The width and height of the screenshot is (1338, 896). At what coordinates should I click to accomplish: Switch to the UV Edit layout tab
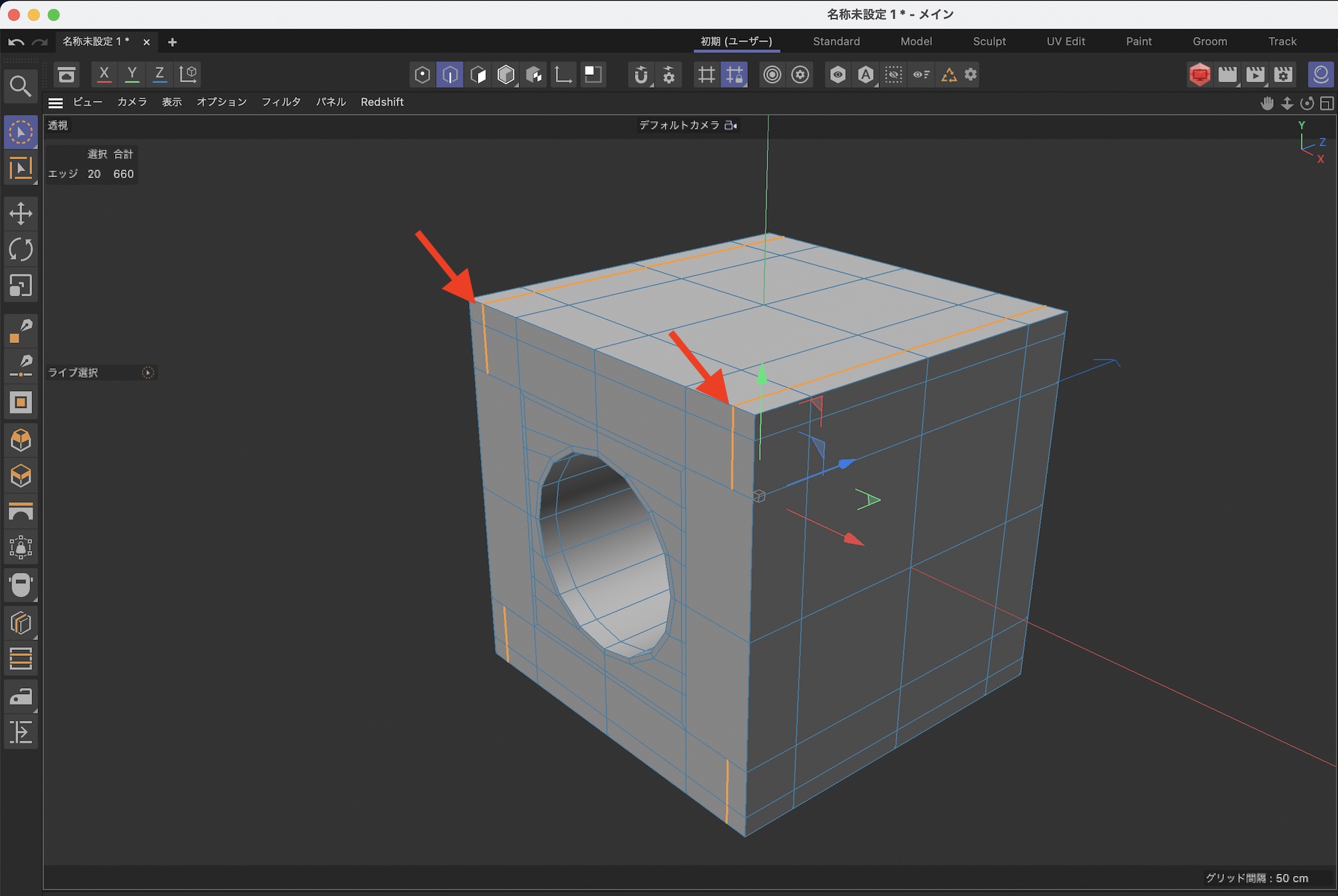(1065, 41)
